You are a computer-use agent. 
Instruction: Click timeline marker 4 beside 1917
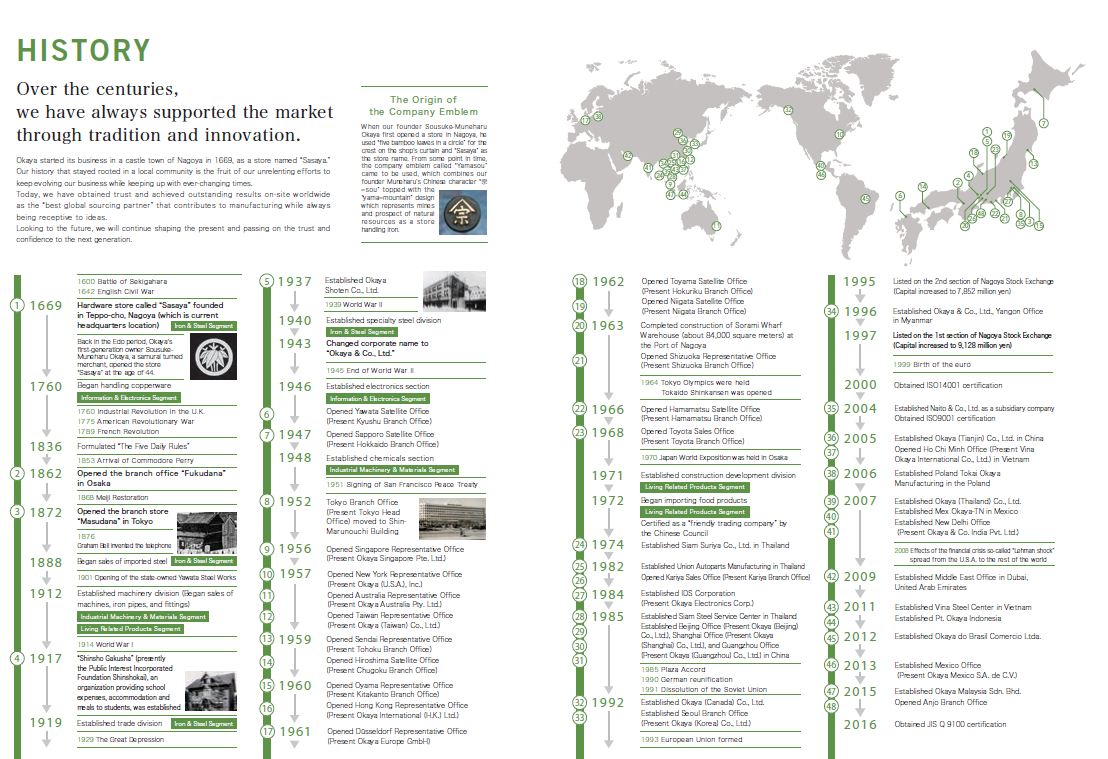[17, 658]
